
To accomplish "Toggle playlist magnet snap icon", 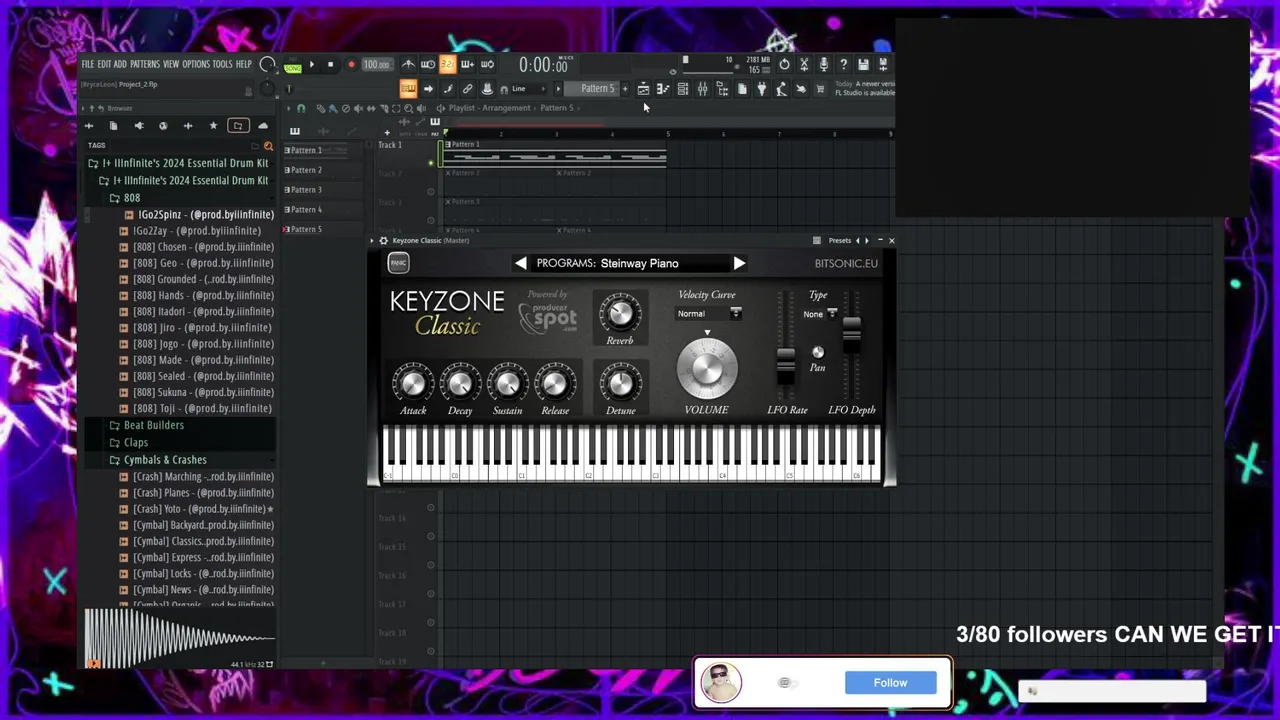I will (301, 108).
